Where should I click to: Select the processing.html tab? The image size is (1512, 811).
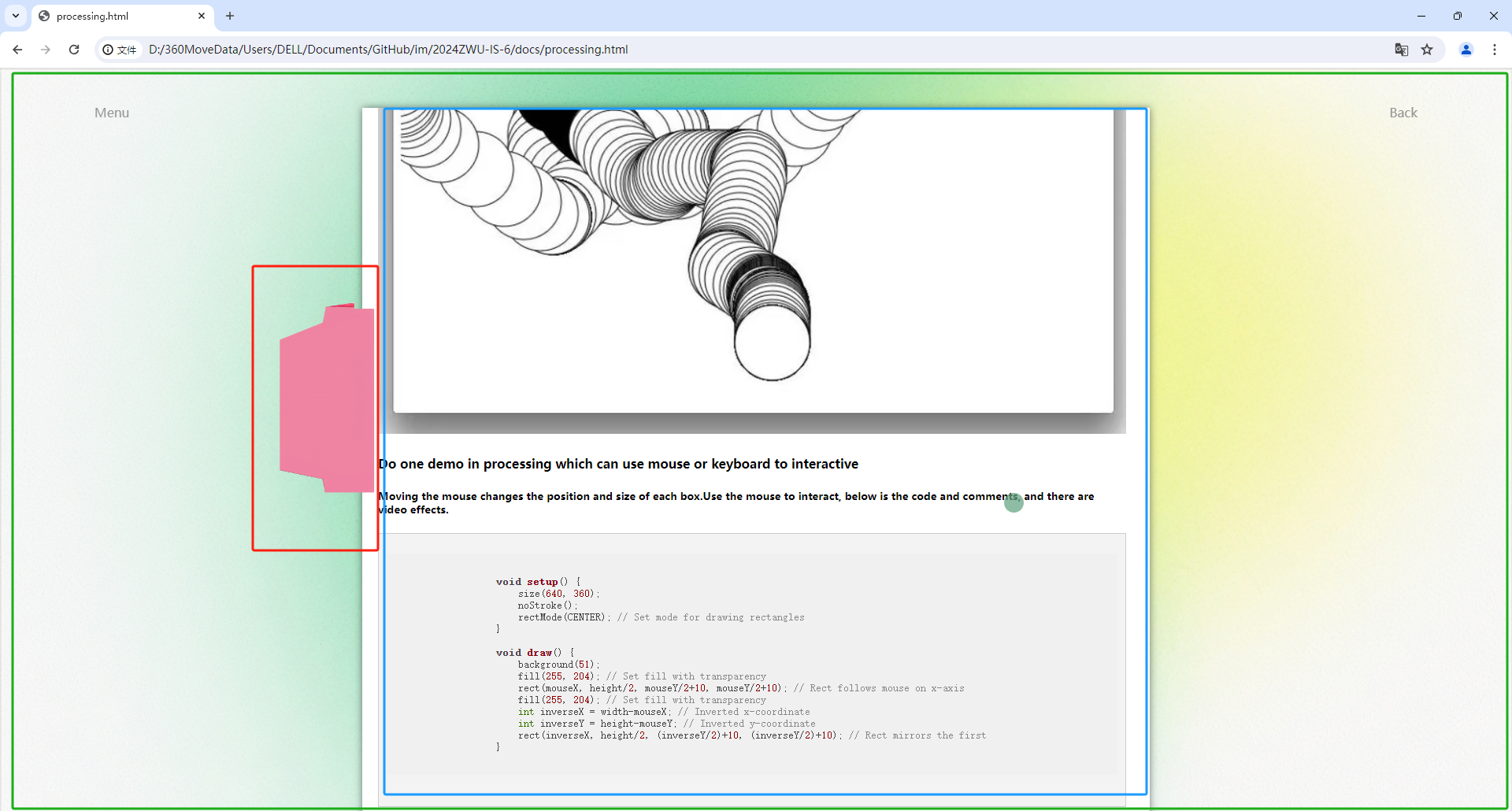click(122, 16)
